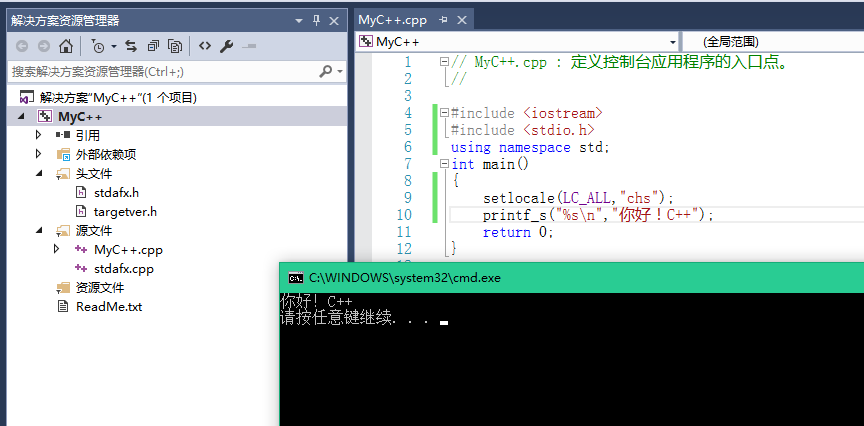This screenshot has width=864, height=426.
Task: Switch to the MyC++.cpp editor tab
Action: coord(392,20)
